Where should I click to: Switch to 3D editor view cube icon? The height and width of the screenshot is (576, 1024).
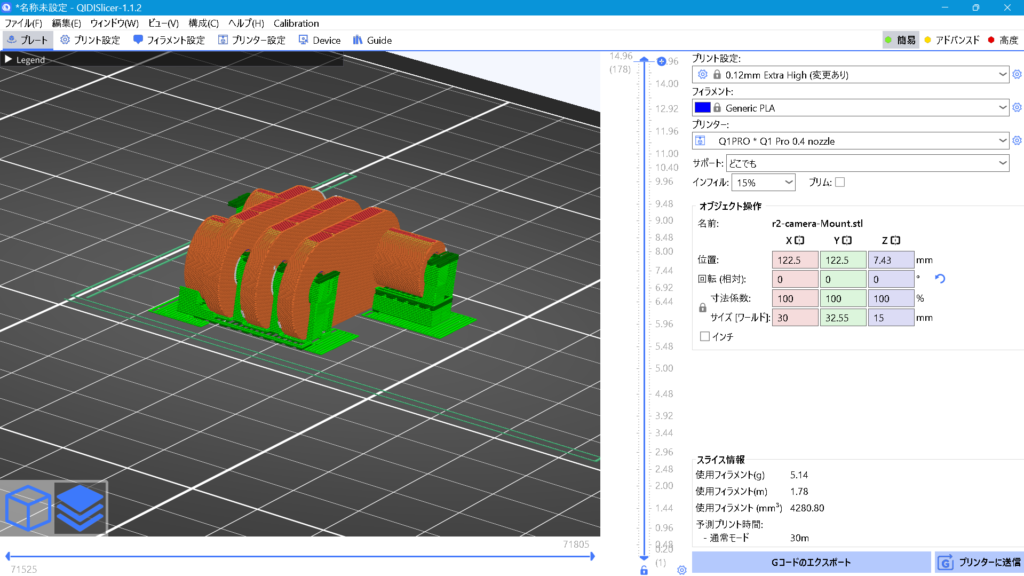point(27,509)
